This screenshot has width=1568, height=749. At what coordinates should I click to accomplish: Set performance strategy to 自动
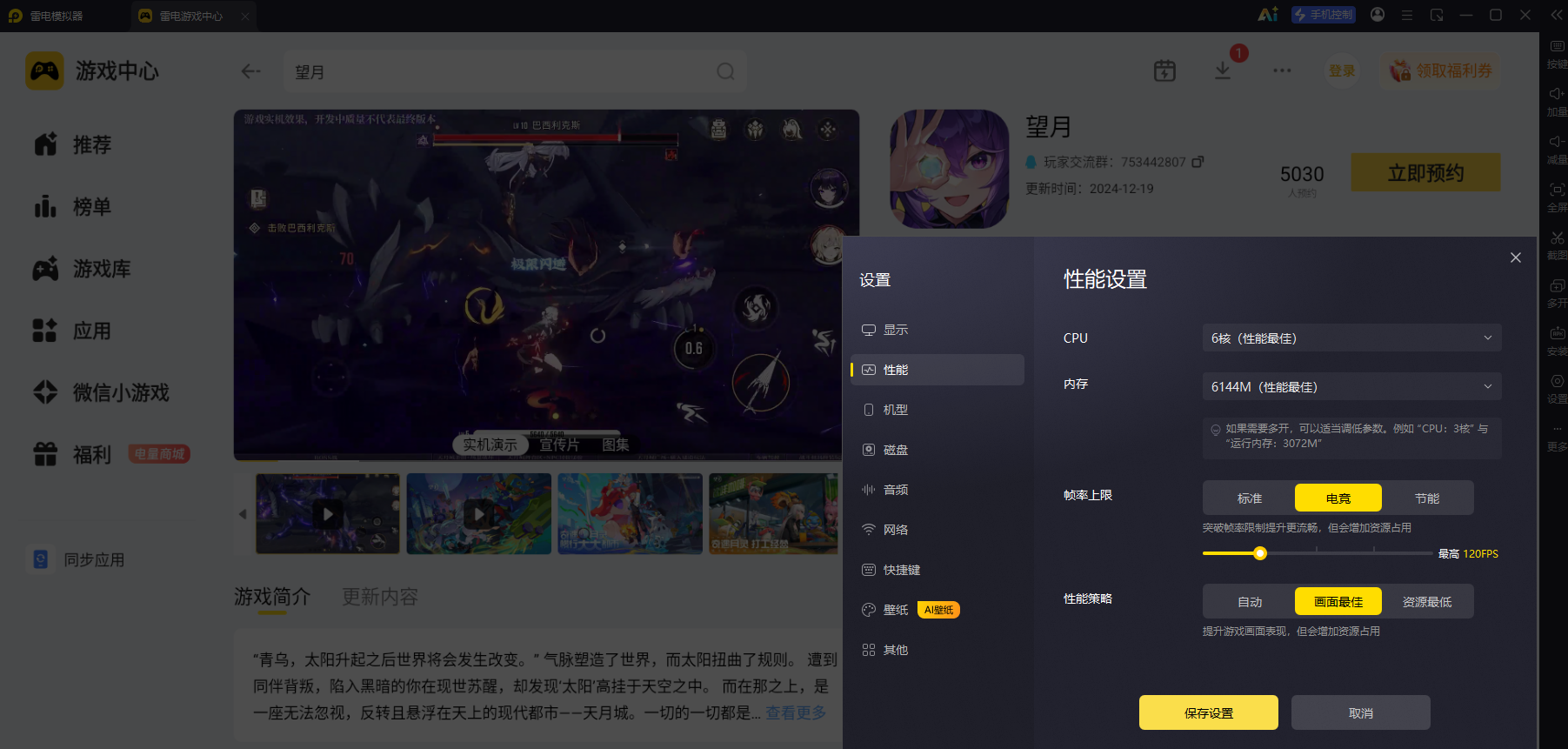(x=1250, y=601)
